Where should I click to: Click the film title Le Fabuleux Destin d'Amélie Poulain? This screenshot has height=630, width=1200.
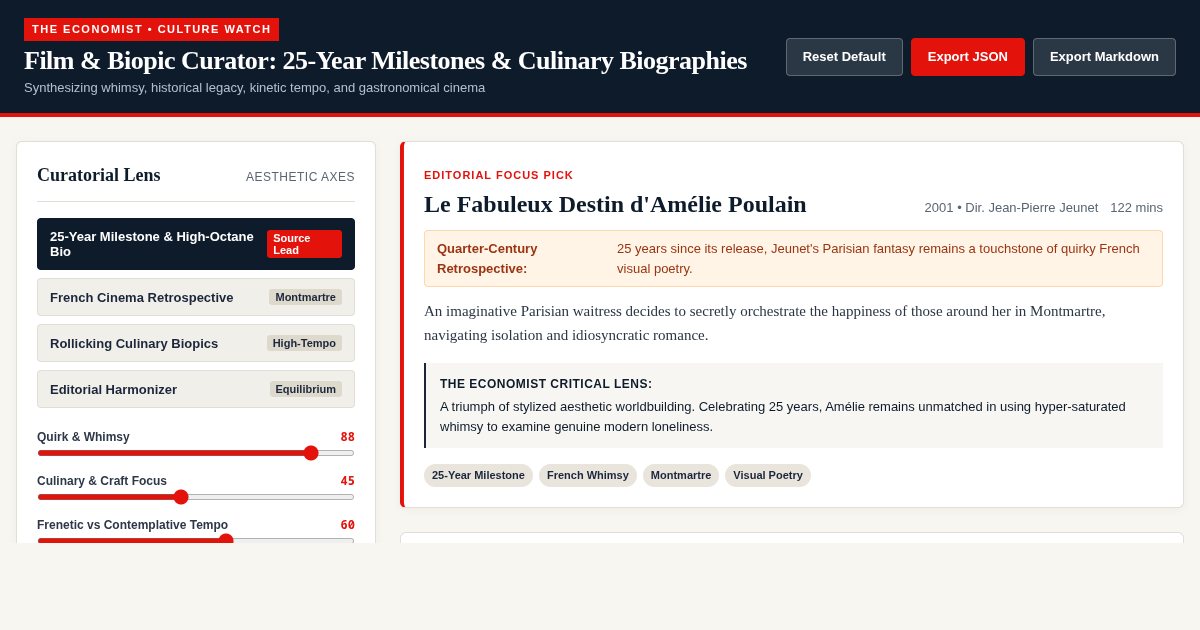(x=615, y=204)
